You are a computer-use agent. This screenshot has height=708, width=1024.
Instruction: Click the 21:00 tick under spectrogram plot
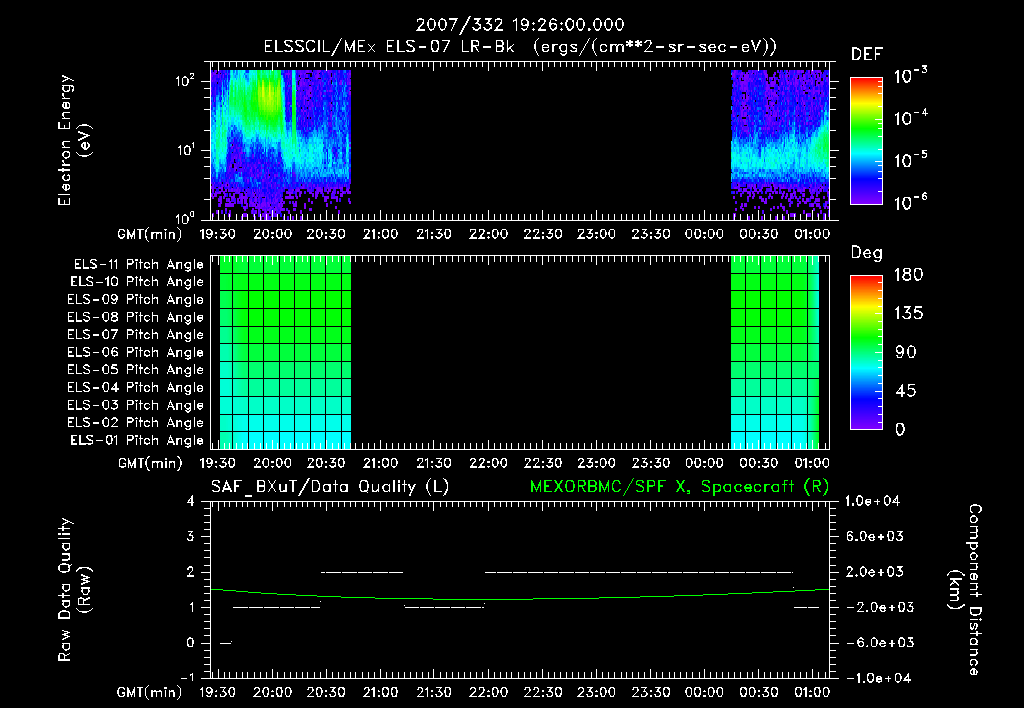point(381,234)
